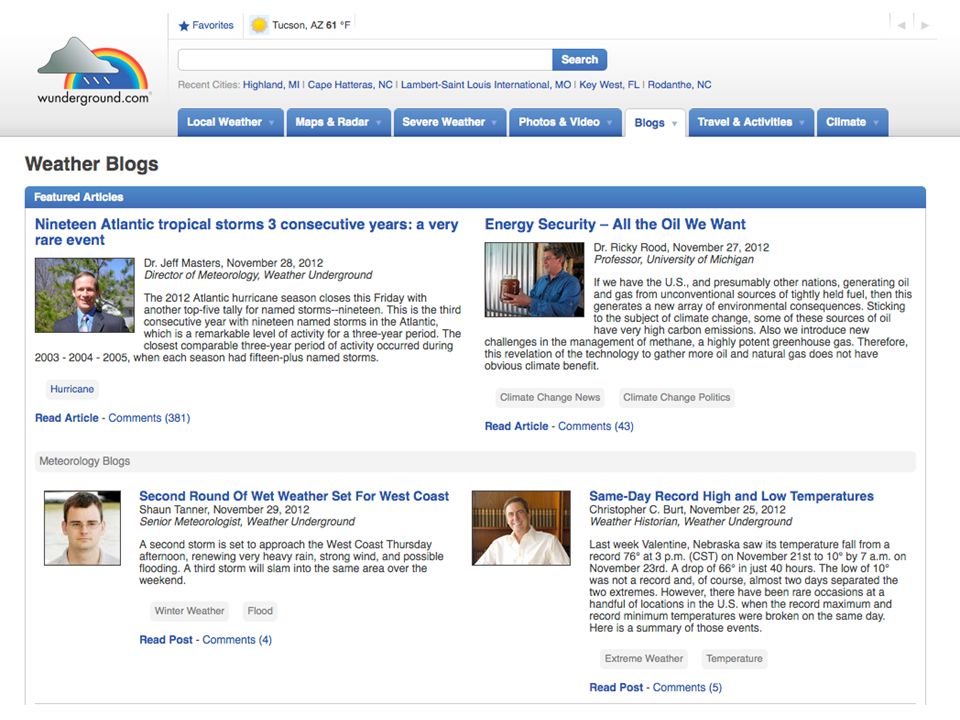Click 'Dr. Jeff Masters, November 28, 2012' byline
The width and height of the screenshot is (960, 720).
pos(233,263)
